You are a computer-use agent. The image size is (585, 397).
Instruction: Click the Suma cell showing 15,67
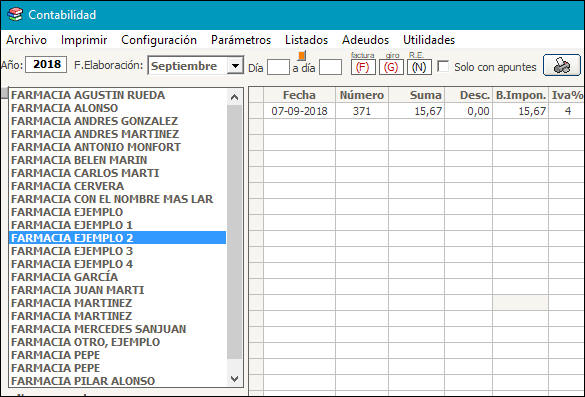click(416, 111)
